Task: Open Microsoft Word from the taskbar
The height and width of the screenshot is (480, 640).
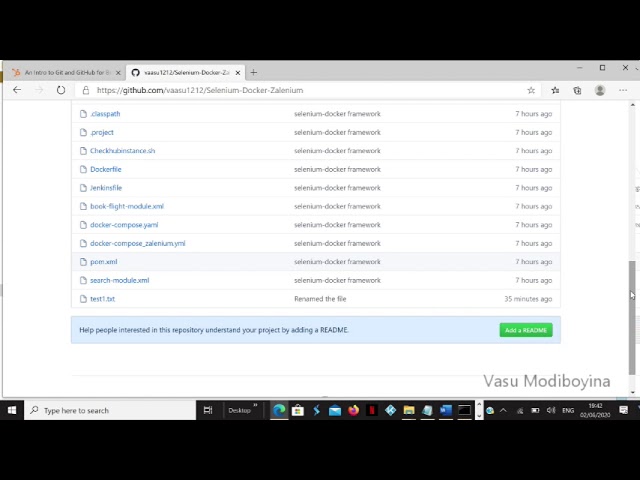Action: (446, 410)
